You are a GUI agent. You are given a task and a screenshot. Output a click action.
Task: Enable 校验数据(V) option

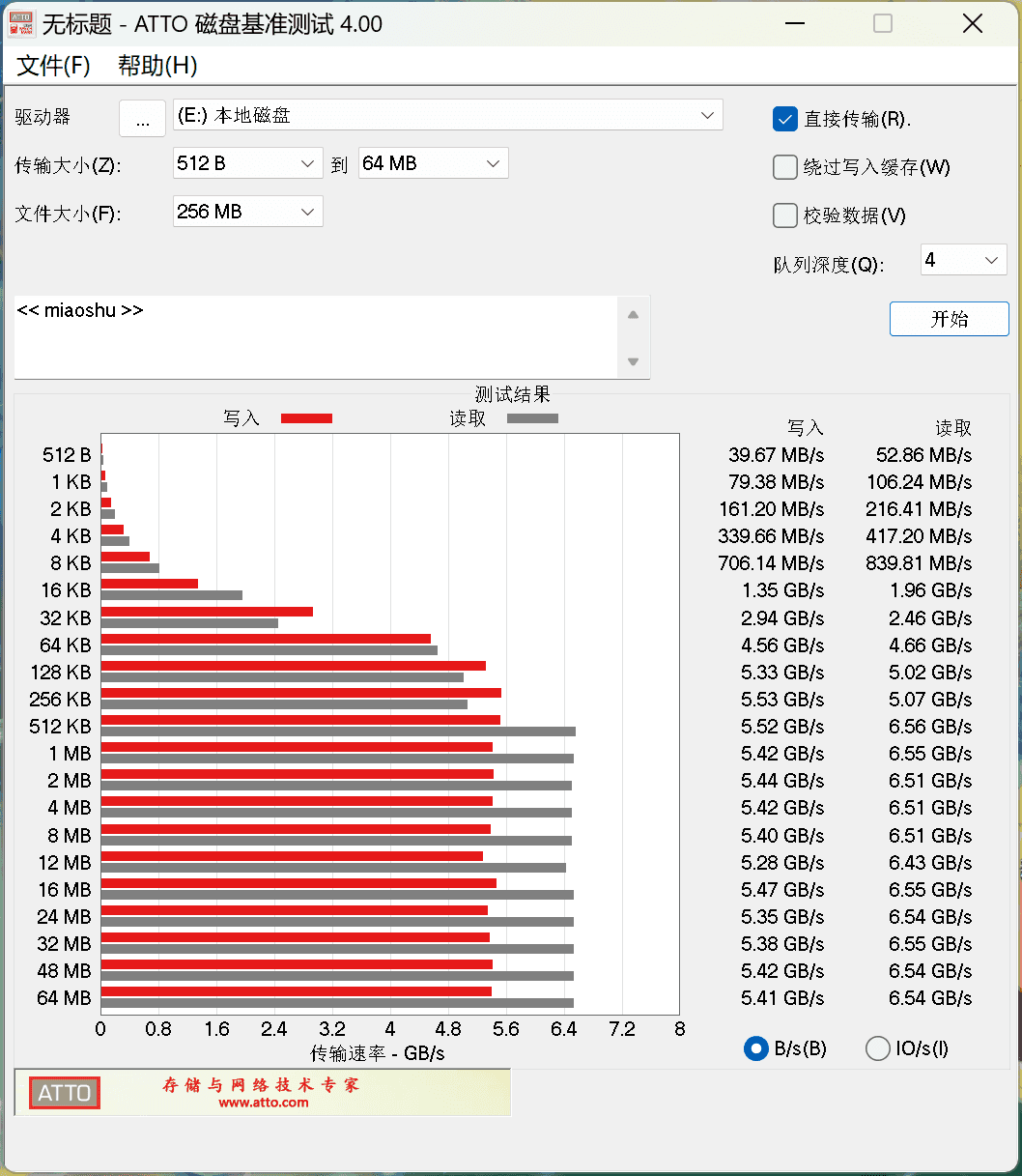785,215
